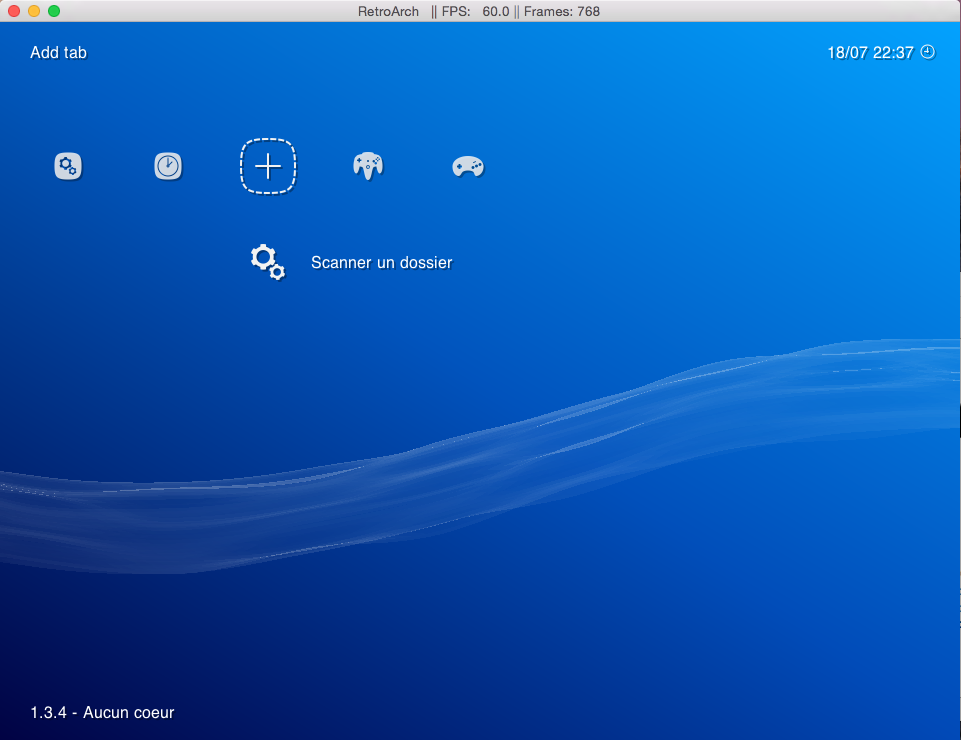Click the 1.3.4 - Aucun coeur status

(x=102, y=712)
